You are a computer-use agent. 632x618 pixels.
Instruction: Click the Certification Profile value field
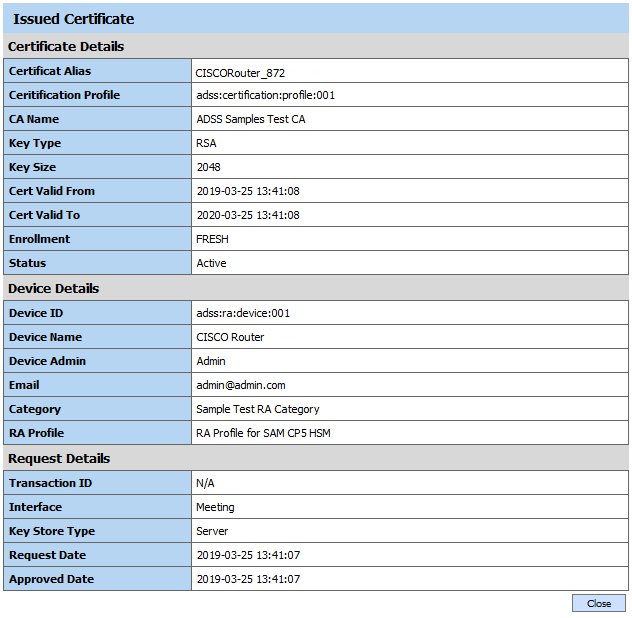(x=265, y=96)
